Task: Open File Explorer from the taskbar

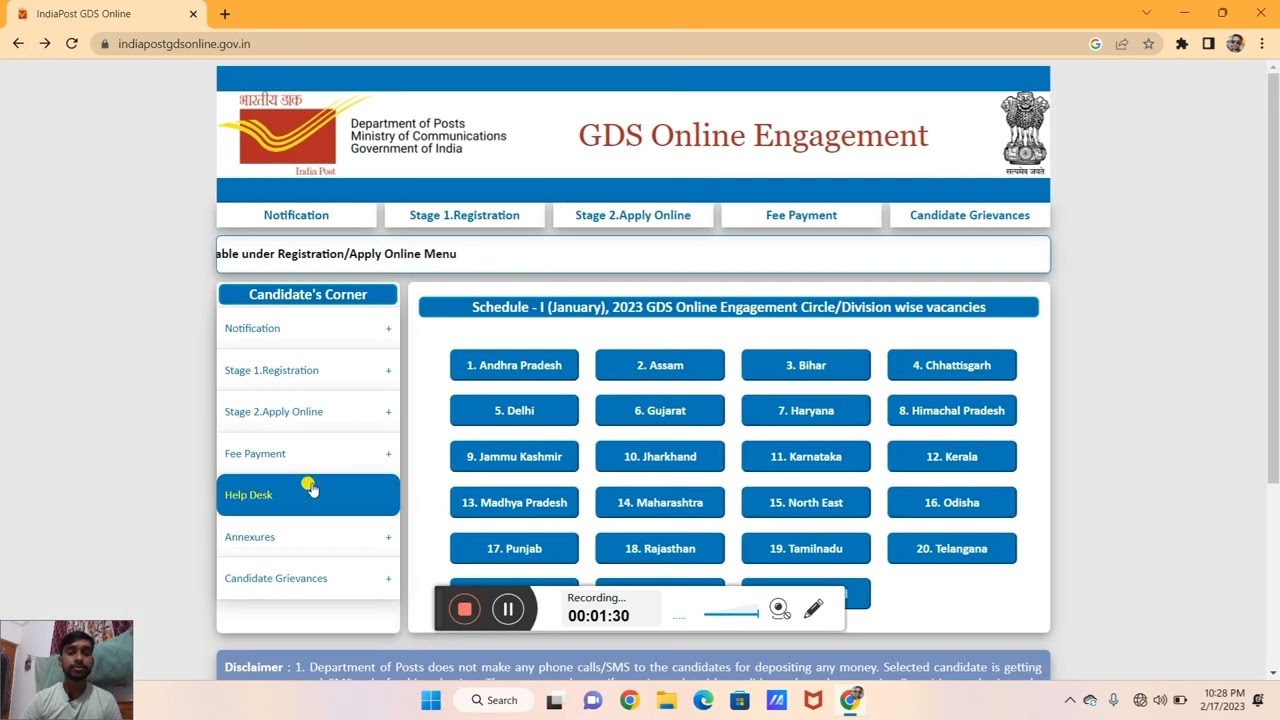Action: 666,700
